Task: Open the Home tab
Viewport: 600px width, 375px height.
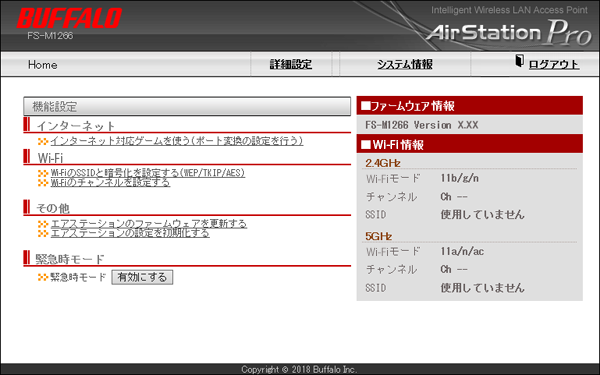Action: point(42,65)
